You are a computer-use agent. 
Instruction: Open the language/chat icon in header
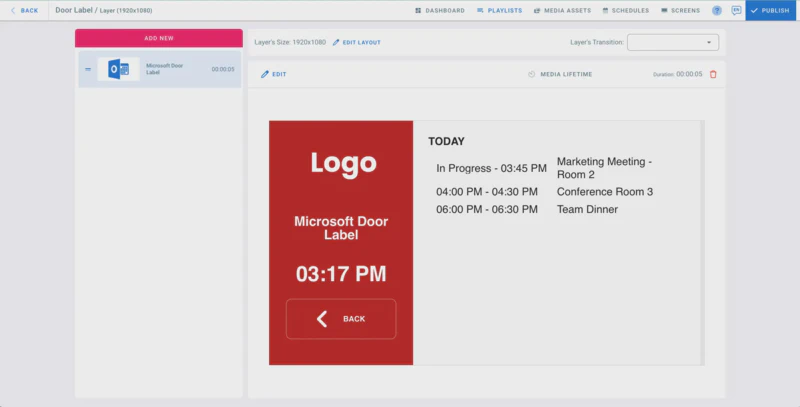tap(736, 10)
